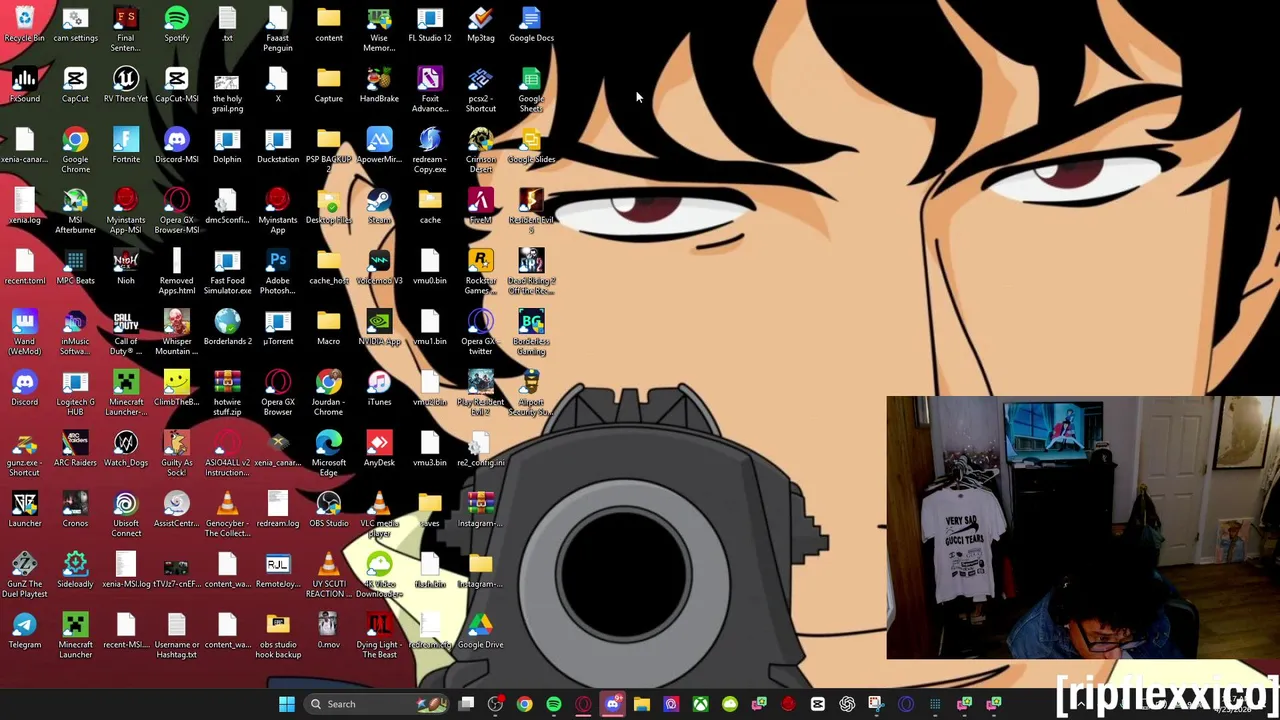
Task: Open Wand (WeMod) desktop icon
Action: tap(24, 333)
